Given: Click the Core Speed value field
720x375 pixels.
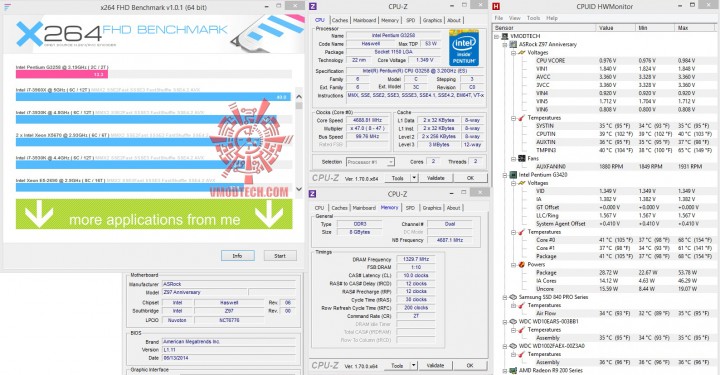Looking at the screenshot, I should [x=368, y=120].
